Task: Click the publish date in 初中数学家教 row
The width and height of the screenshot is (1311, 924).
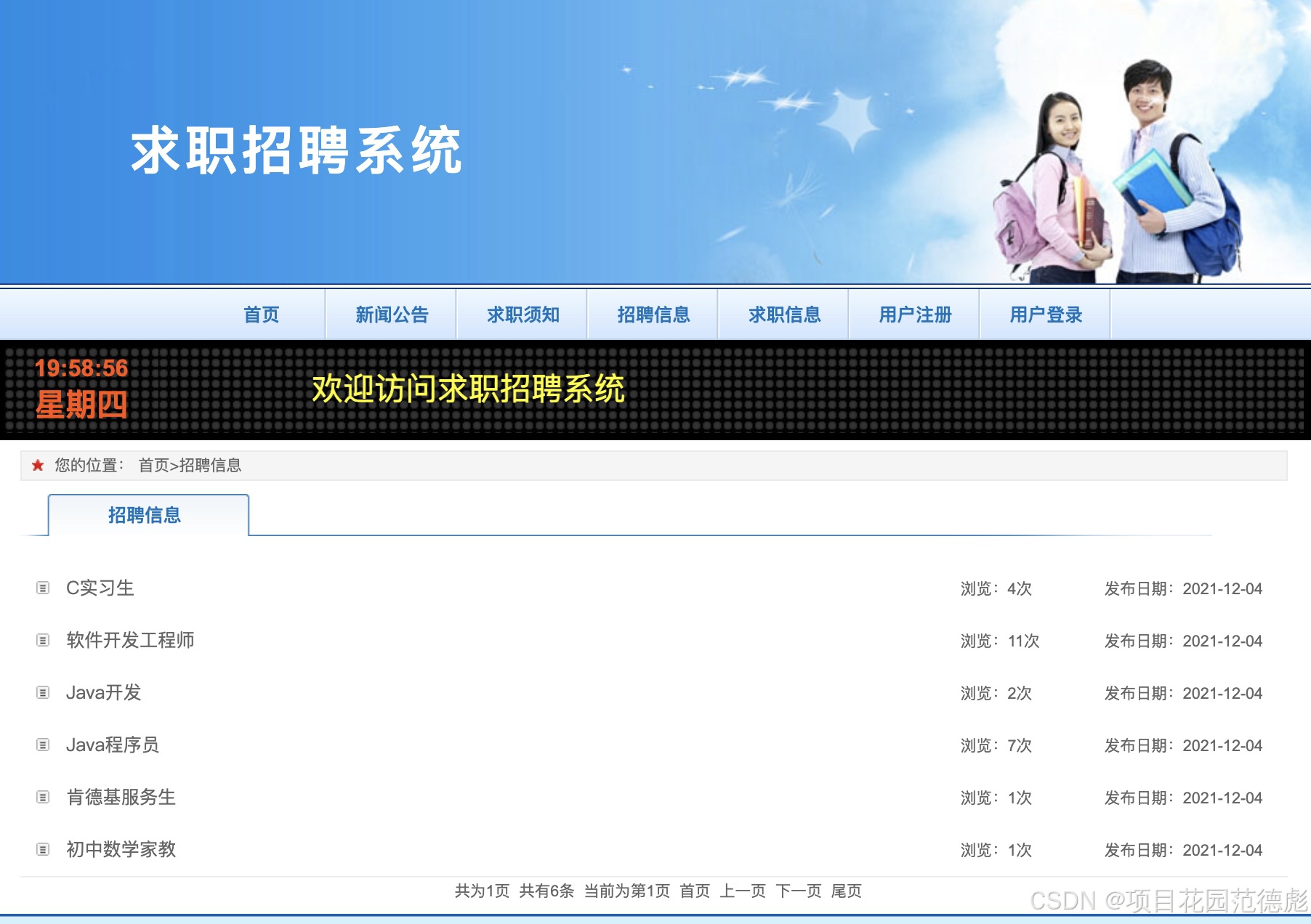Action: coord(1184,850)
